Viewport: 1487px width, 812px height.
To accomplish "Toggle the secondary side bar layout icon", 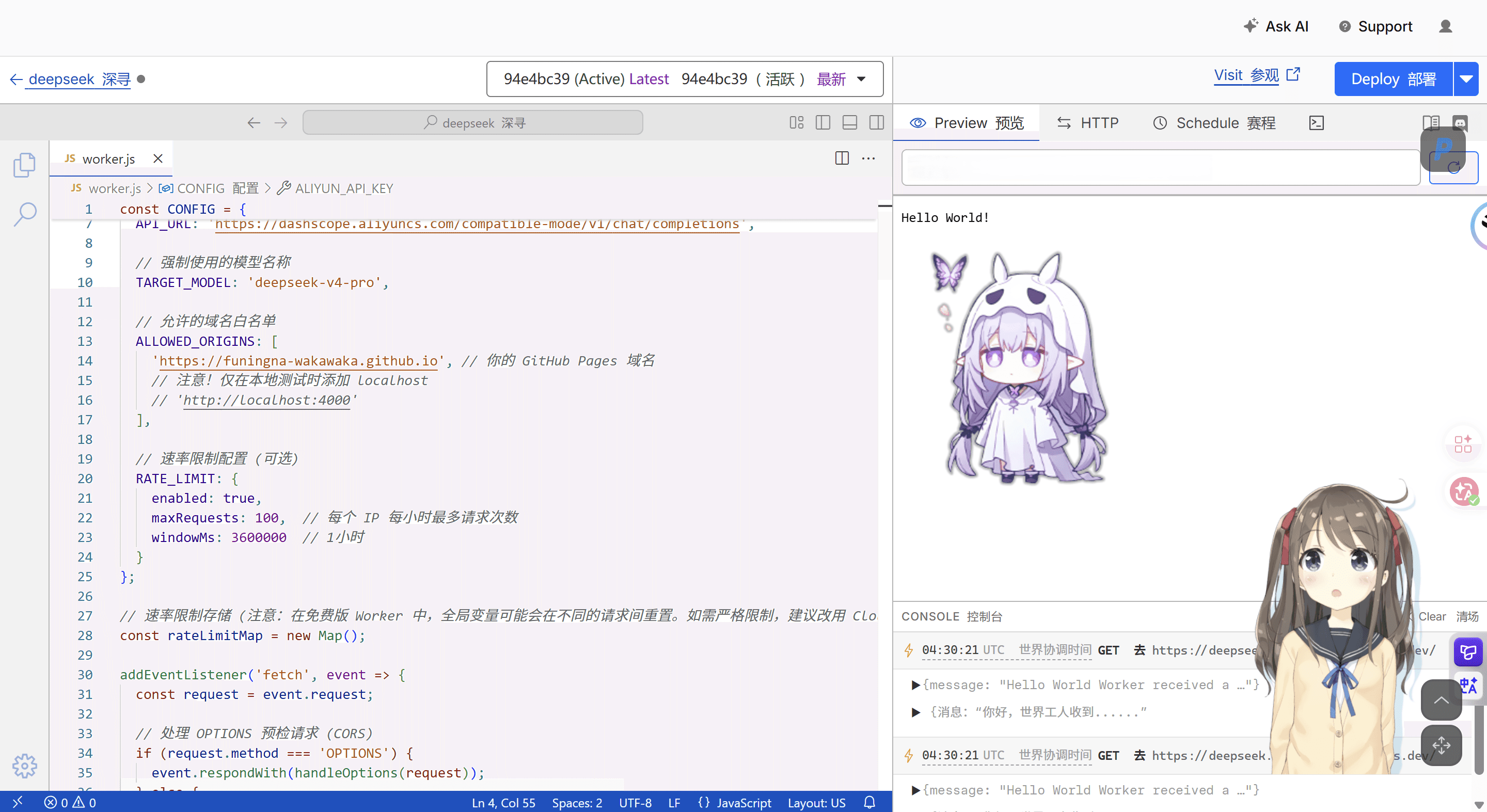I will click(x=876, y=122).
